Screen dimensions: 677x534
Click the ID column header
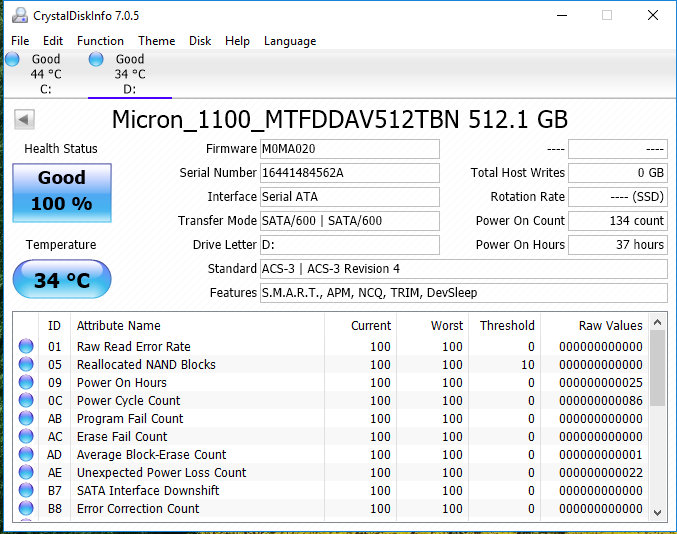click(54, 325)
